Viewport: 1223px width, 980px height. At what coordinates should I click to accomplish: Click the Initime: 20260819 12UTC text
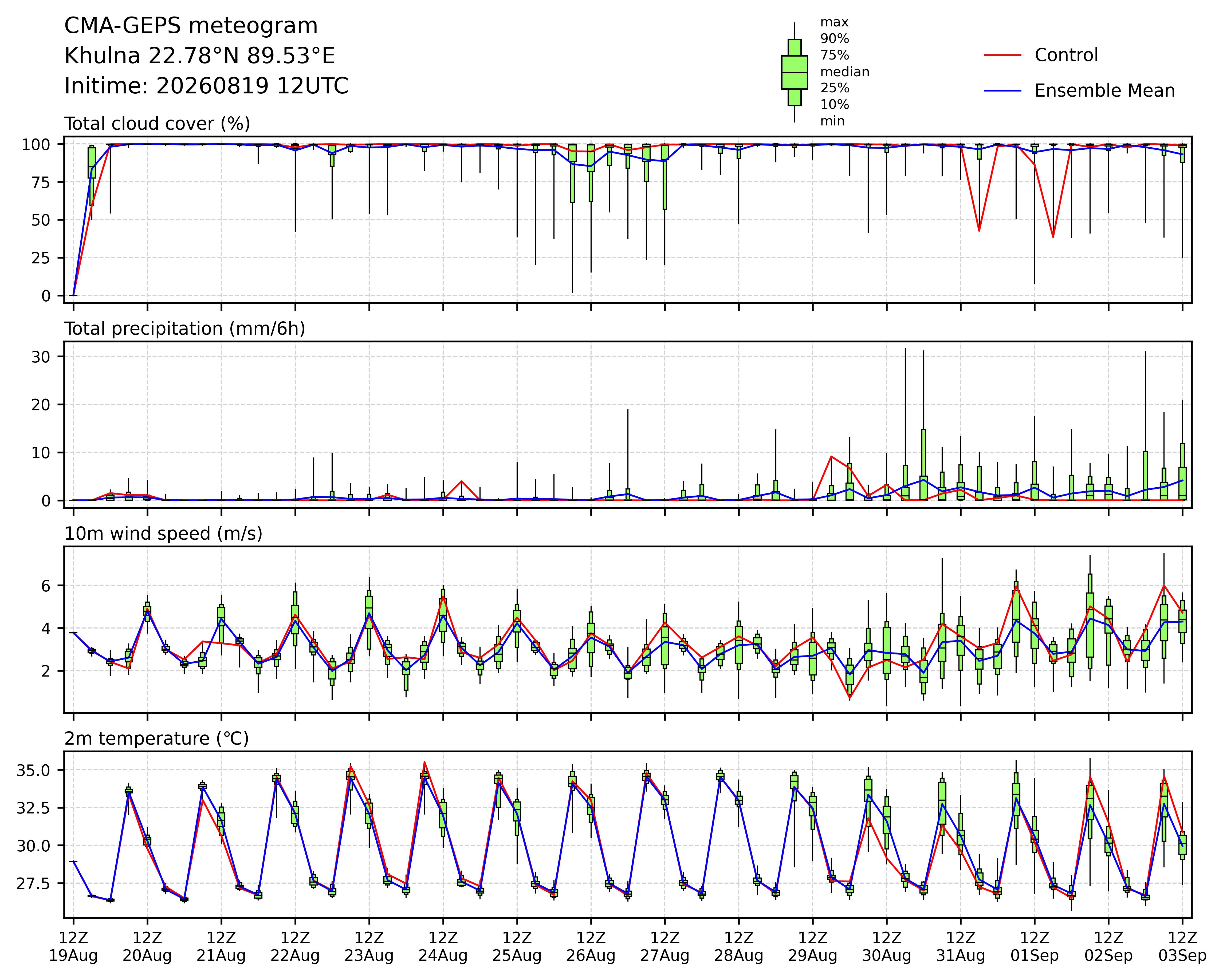coord(206,86)
